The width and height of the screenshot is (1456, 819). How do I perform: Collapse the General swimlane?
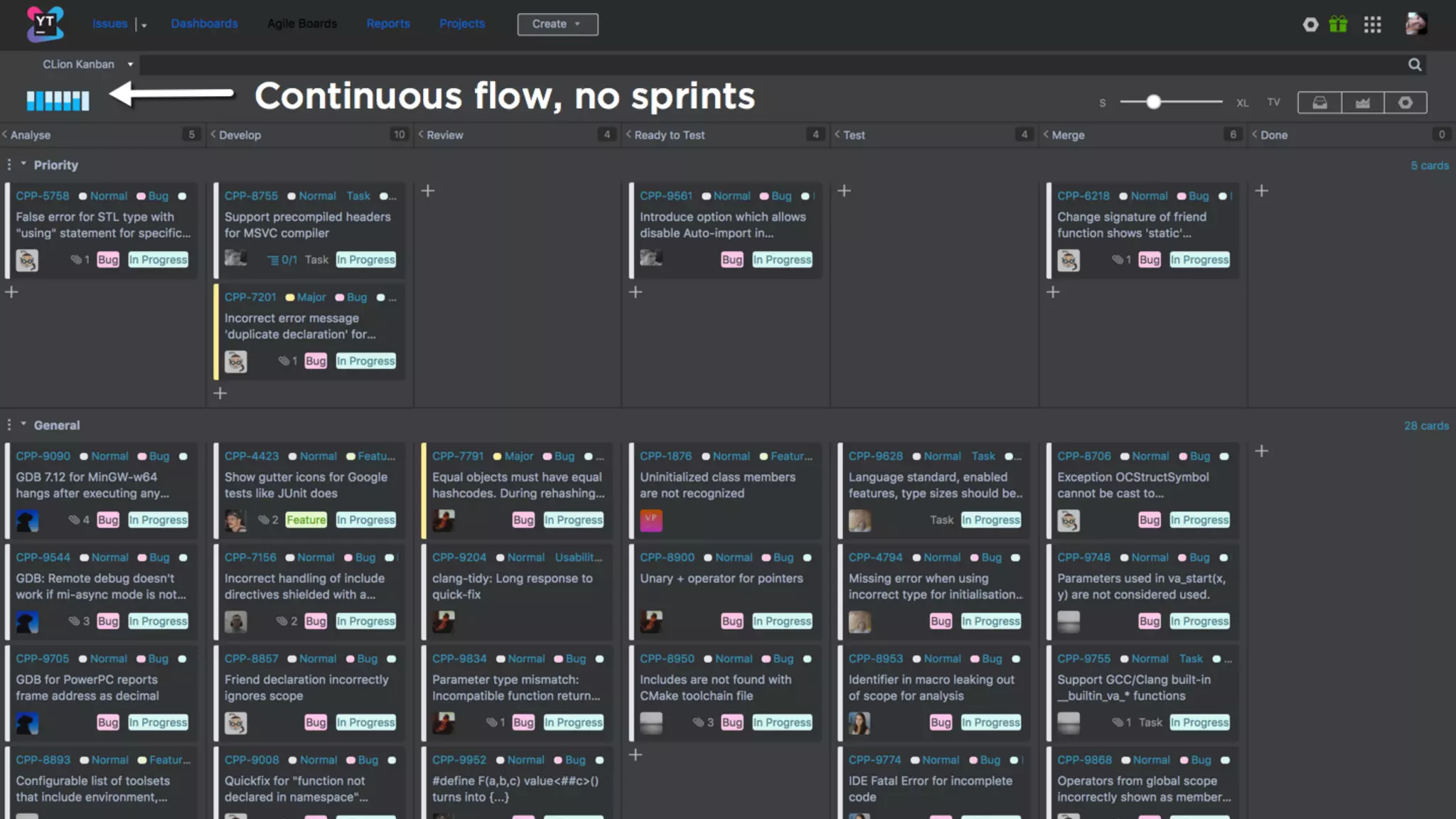(x=23, y=424)
